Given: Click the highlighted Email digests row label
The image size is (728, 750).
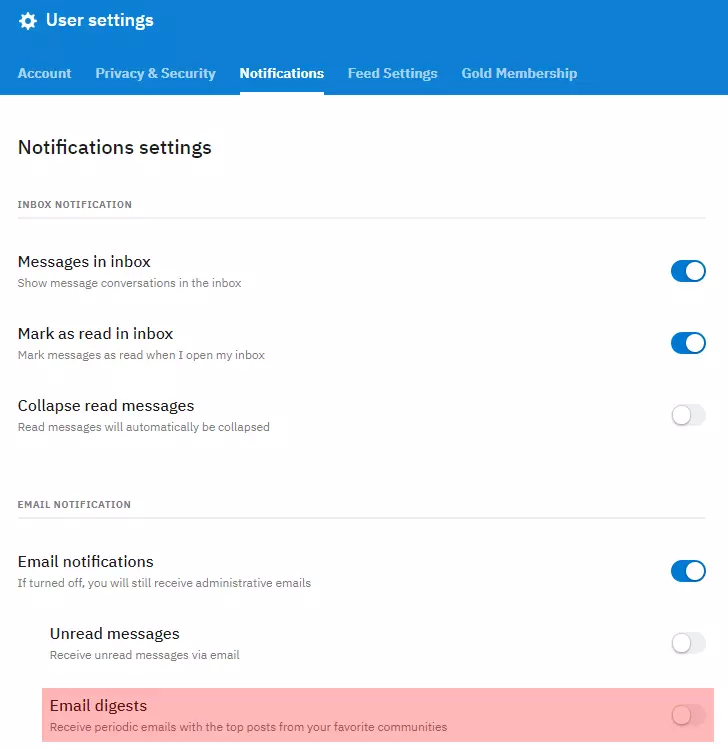Looking at the screenshot, I should click(99, 706).
